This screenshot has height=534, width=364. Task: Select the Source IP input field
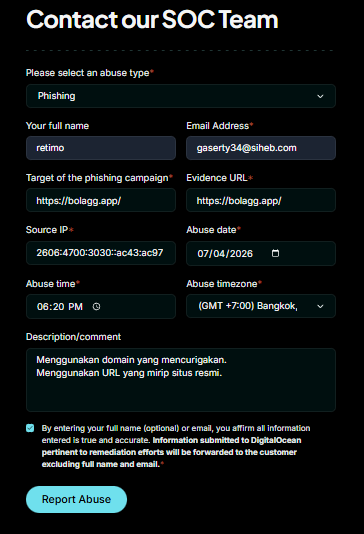click(101, 253)
